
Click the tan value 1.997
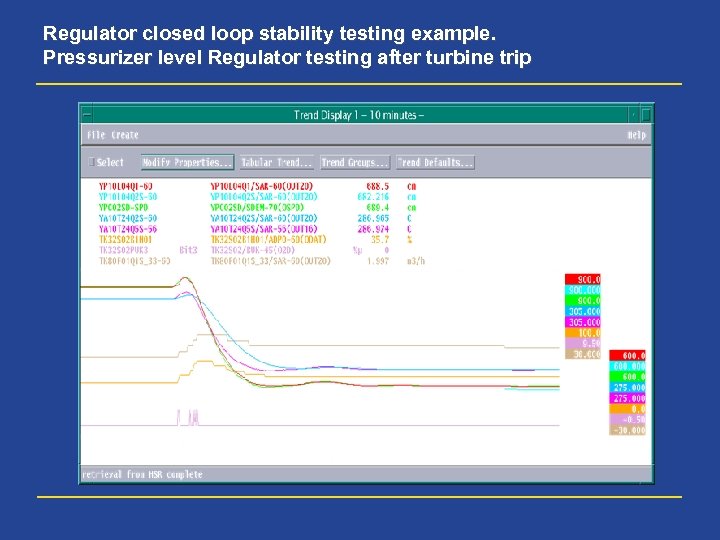pyautogui.click(x=377, y=261)
